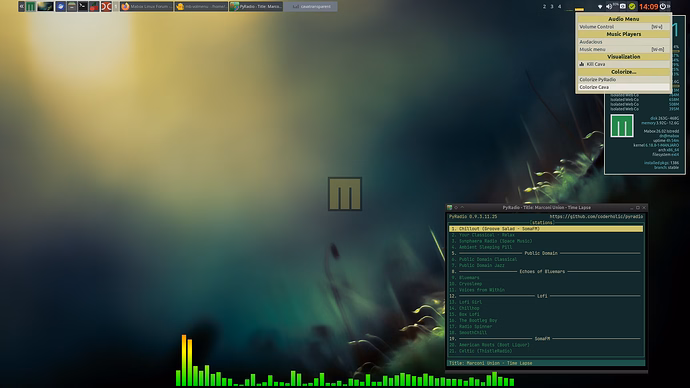
Task: Choose Colorize PyRadio menu entry
Action: tap(623, 80)
